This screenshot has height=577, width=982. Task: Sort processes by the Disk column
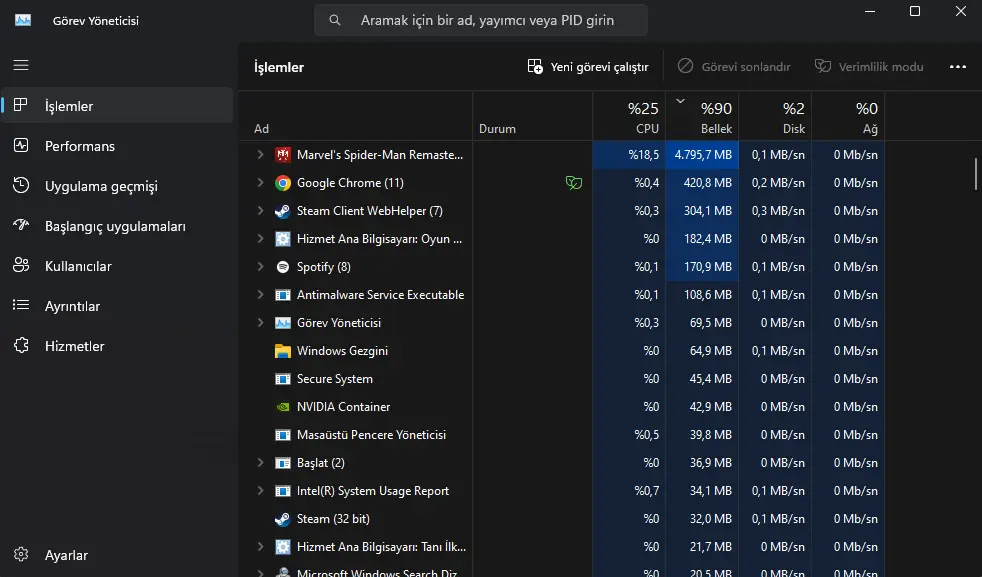[775, 116]
